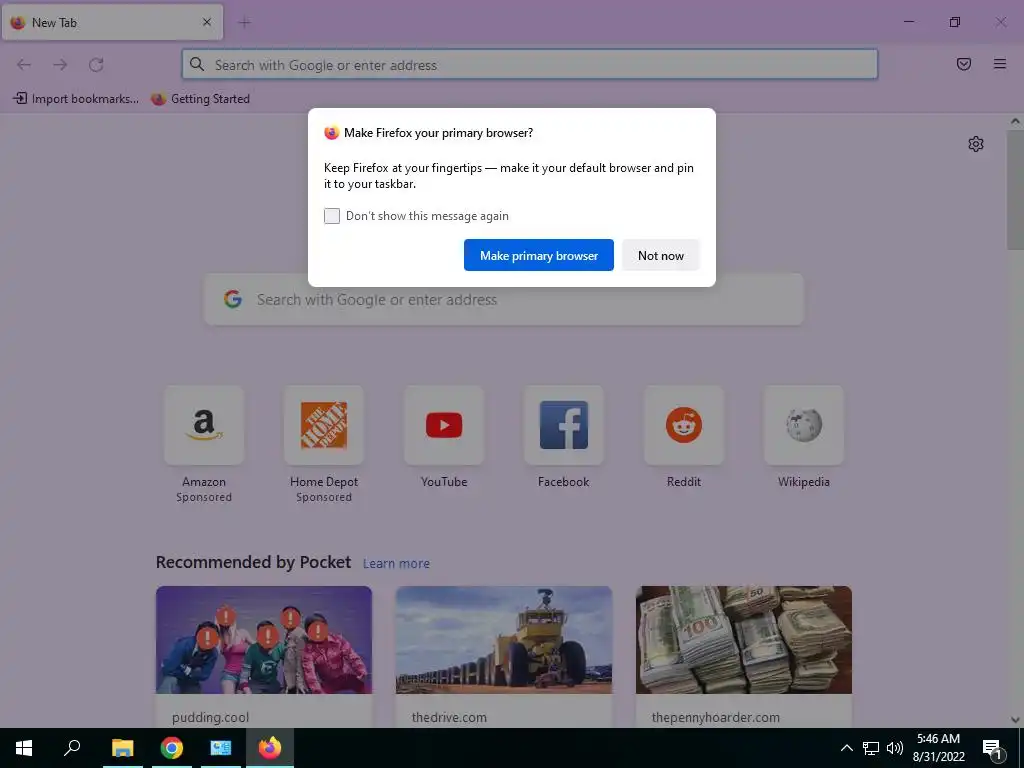1024x768 pixels.
Task: Click scrollbar down arrow
Action: 1015,720
